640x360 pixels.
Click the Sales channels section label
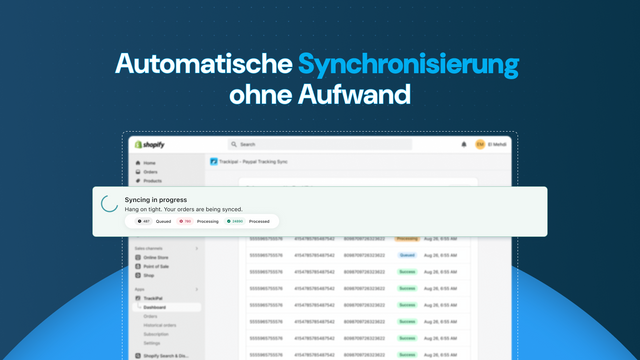tap(149, 249)
